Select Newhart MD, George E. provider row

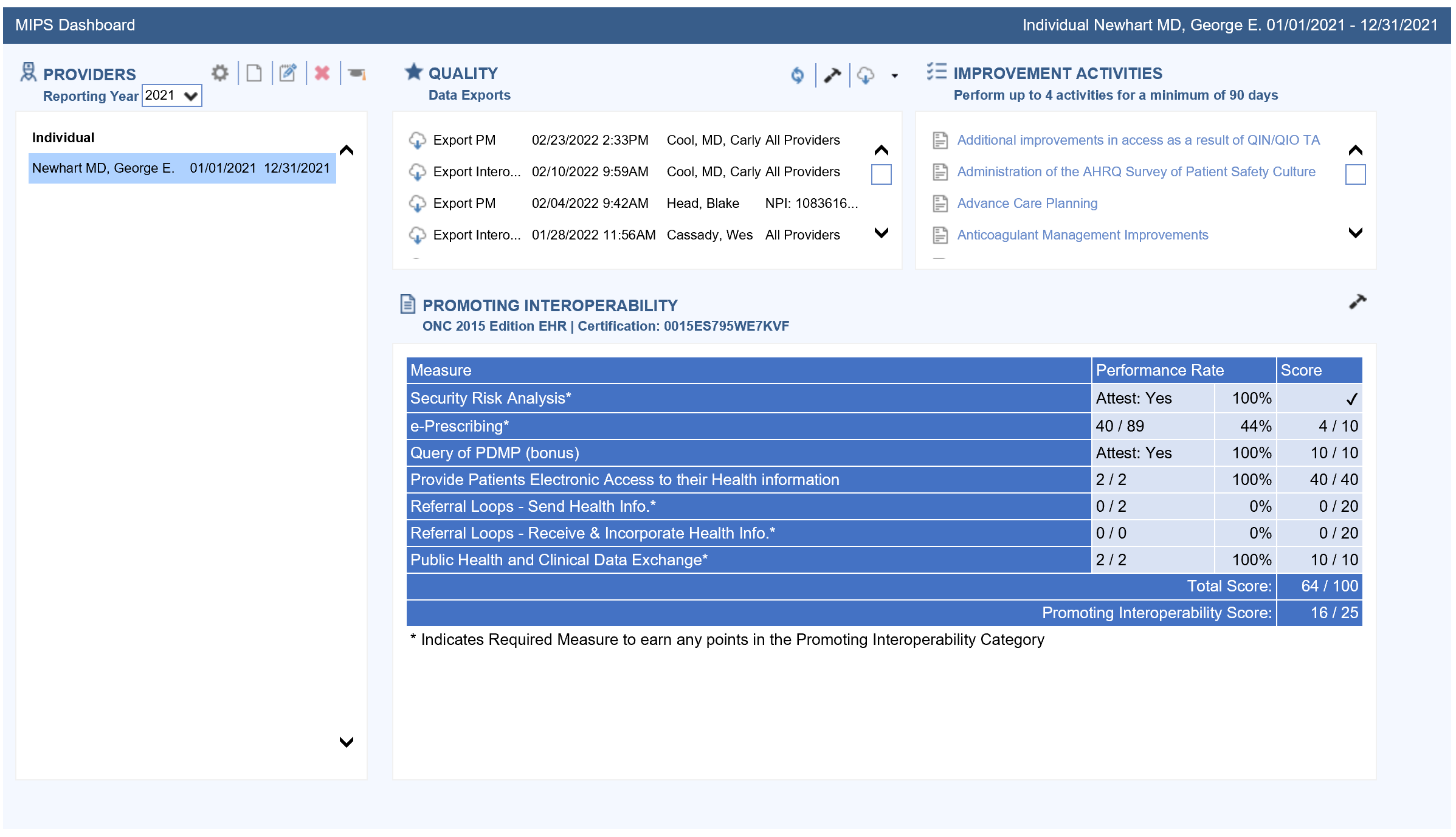pos(181,168)
